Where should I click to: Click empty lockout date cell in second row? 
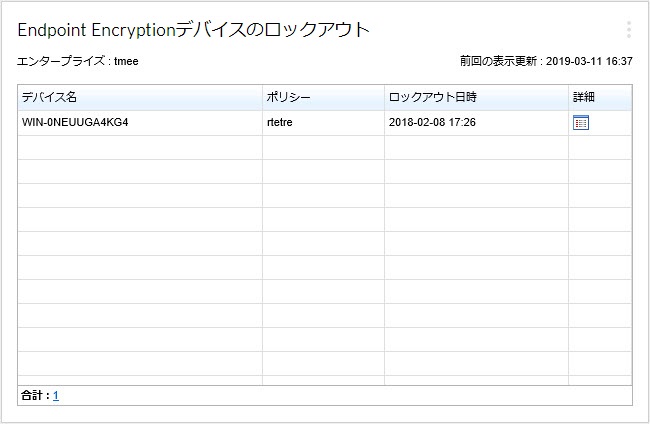475,147
